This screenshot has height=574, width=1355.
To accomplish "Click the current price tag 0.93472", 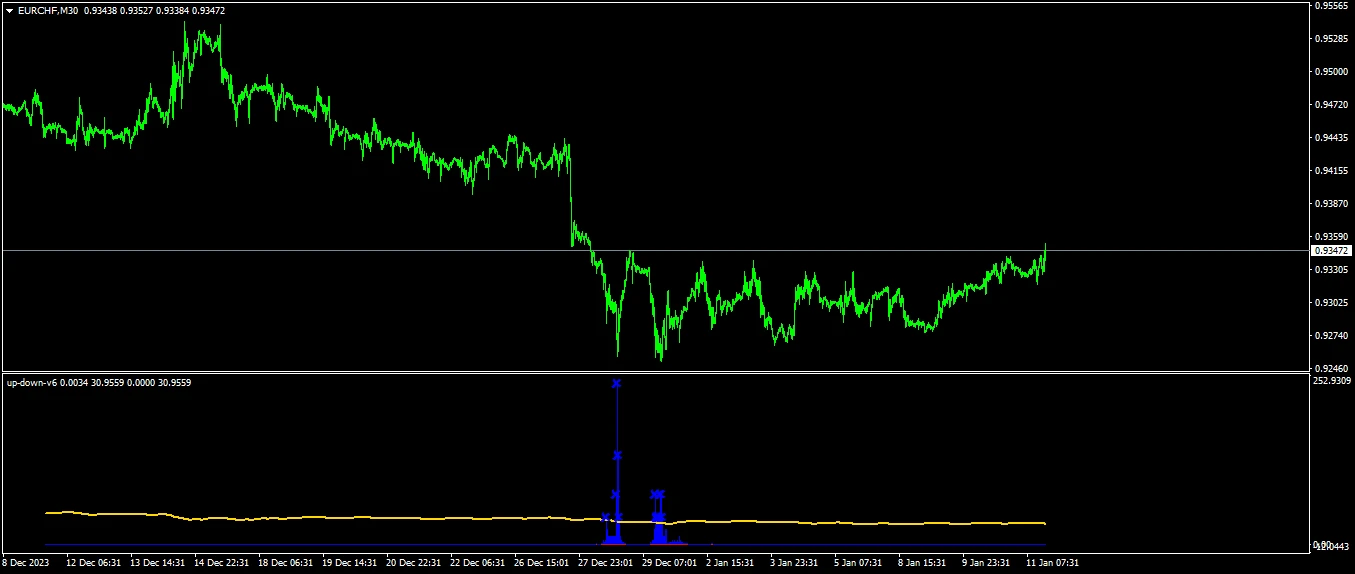I will pos(1330,251).
